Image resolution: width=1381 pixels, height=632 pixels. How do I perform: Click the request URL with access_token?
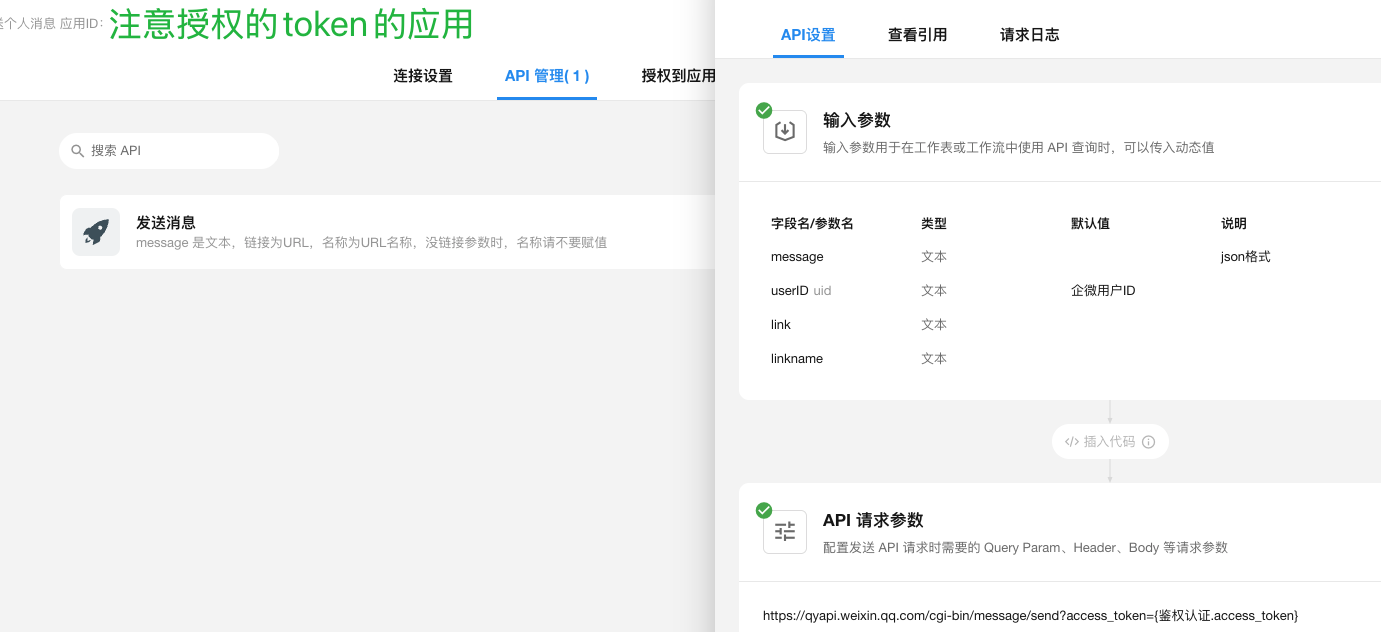[x=1030, y=615]
